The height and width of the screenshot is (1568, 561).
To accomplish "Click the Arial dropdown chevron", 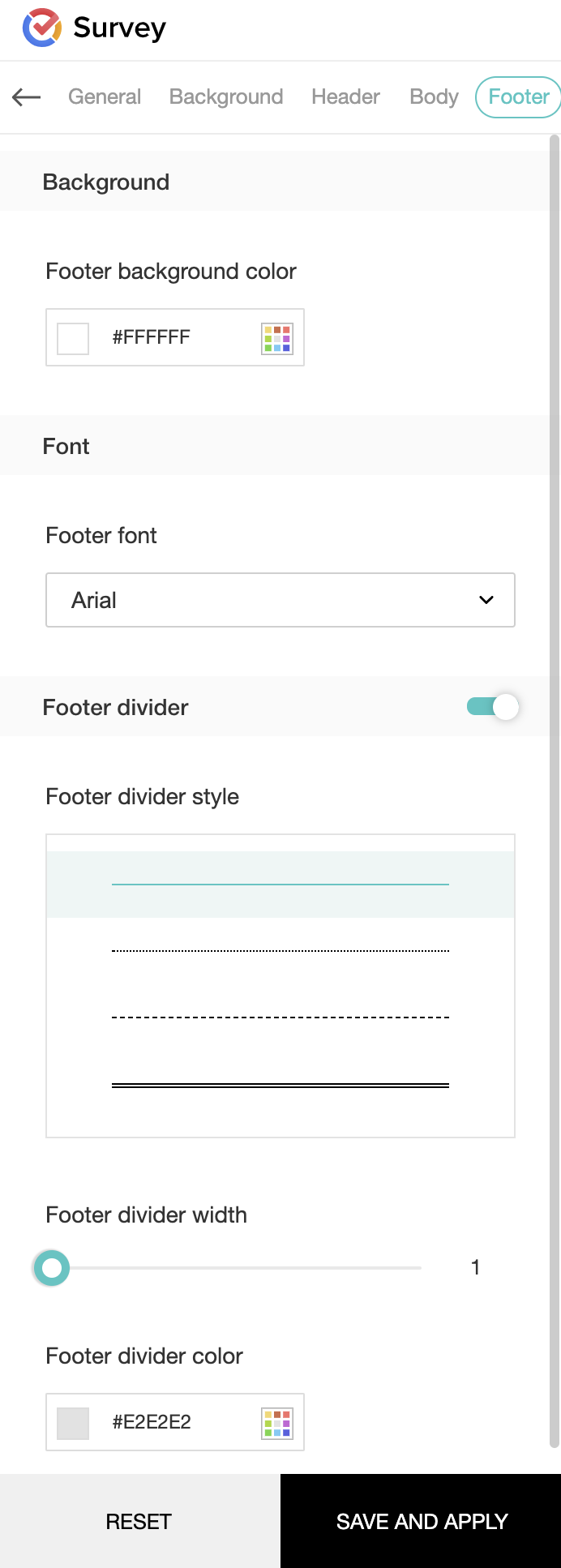I will (486, 600).
